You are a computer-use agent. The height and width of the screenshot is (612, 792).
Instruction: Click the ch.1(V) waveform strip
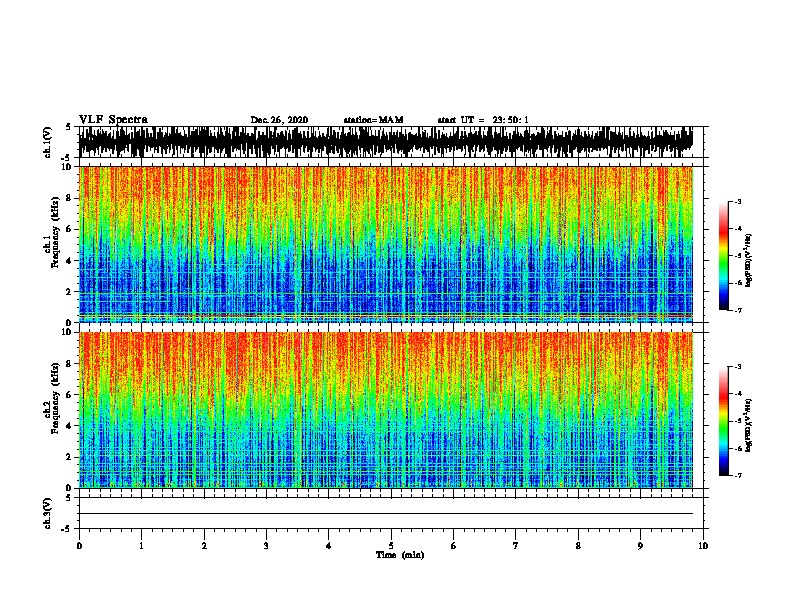(386, 142)
